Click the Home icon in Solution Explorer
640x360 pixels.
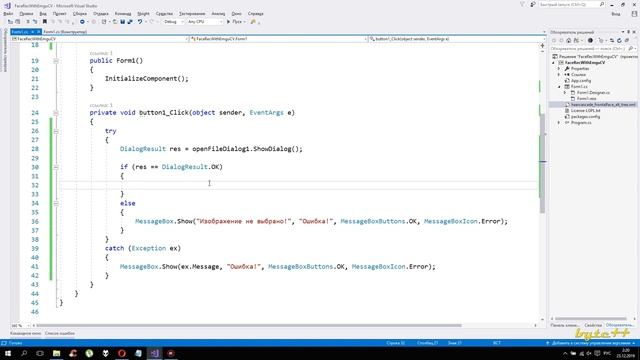tap(569, 40)
